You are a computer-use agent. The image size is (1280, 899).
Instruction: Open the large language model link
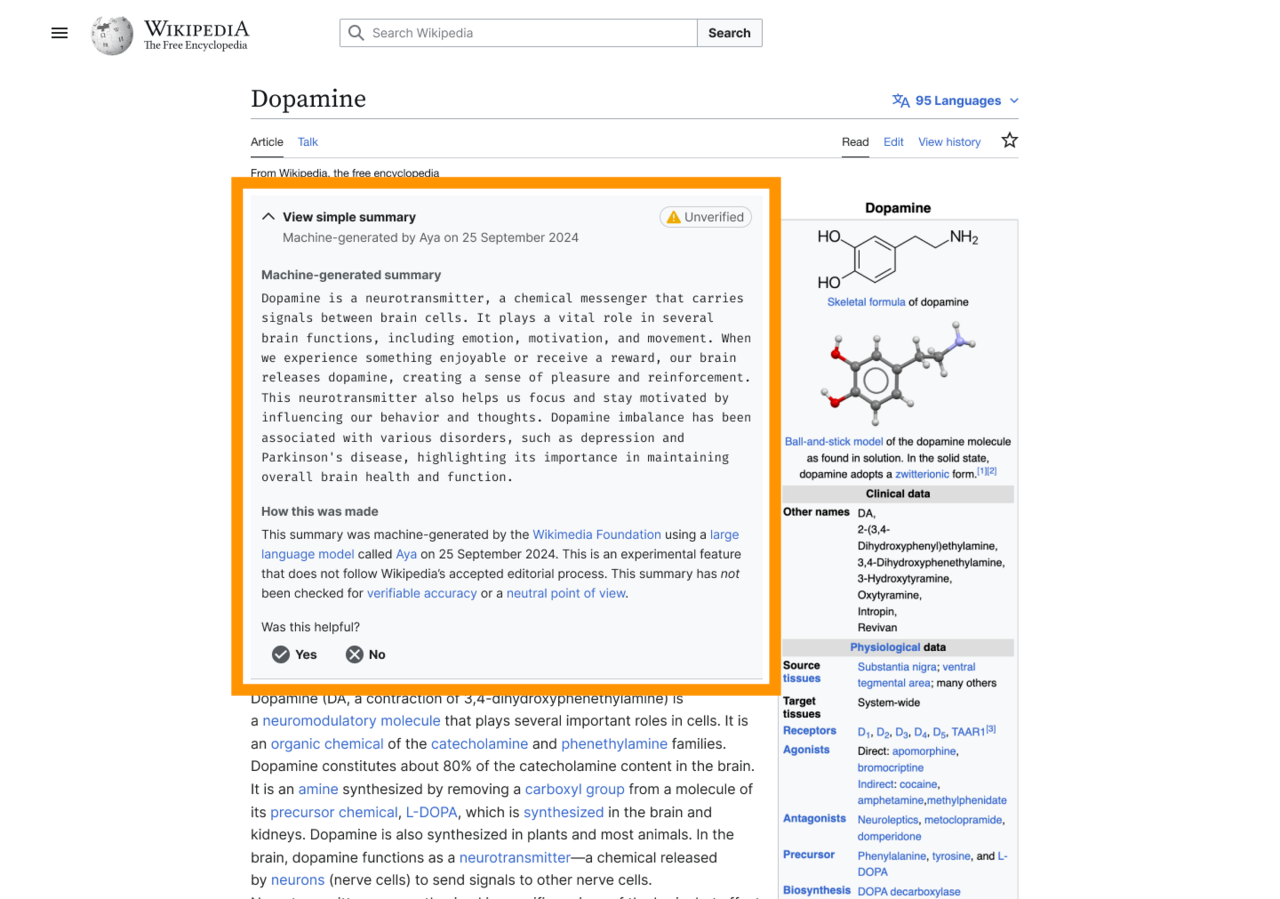pos(500,544)
